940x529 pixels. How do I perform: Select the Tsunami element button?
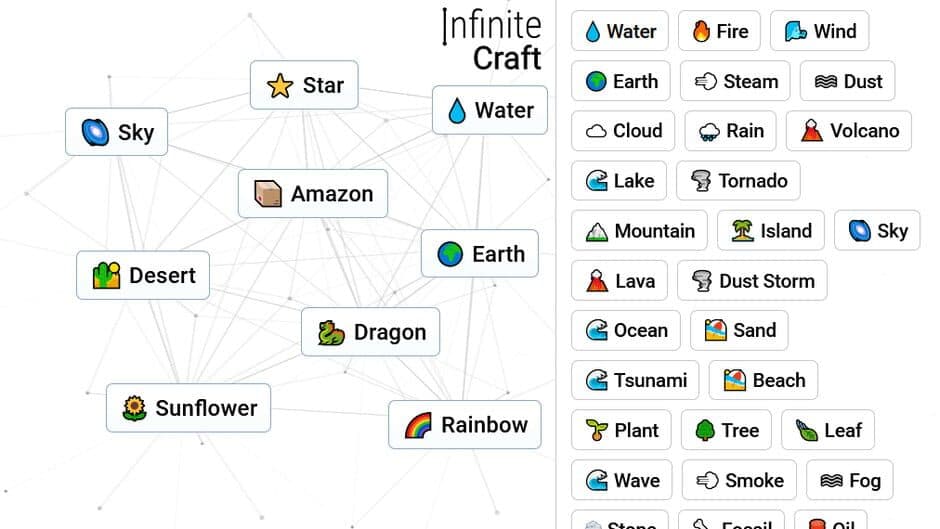click(x=635, y=380)
